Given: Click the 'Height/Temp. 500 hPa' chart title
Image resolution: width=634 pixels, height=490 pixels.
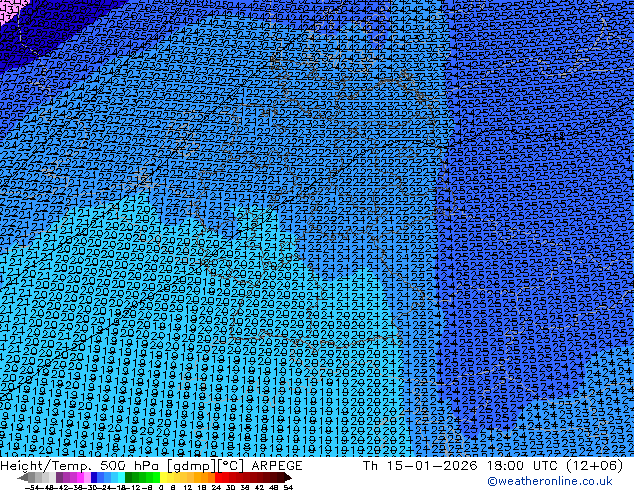Looking at the screenshot, I should pyautogui.click(x=80, y=466).
